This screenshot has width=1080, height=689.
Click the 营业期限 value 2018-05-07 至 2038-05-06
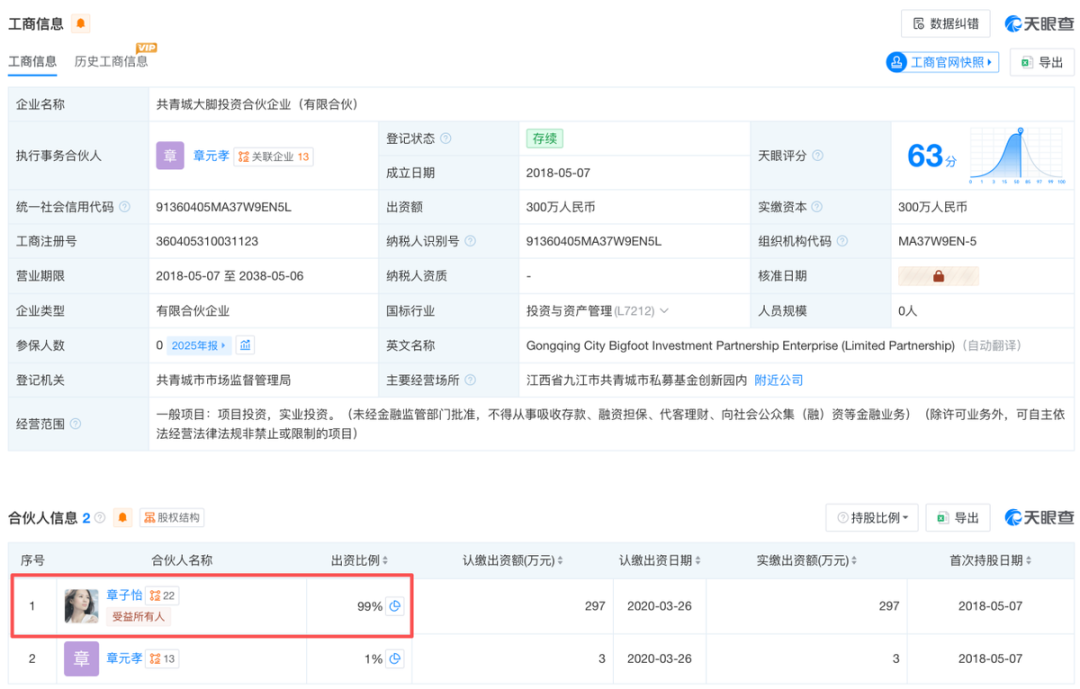229,276
